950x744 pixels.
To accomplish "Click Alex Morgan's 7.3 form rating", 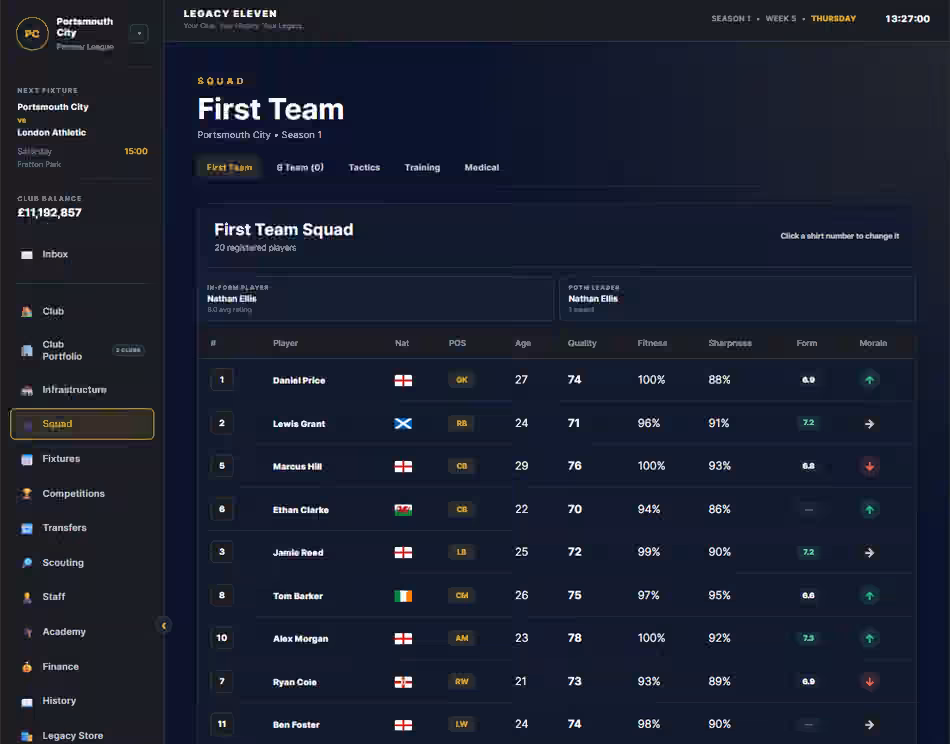I will click(808, 638).
